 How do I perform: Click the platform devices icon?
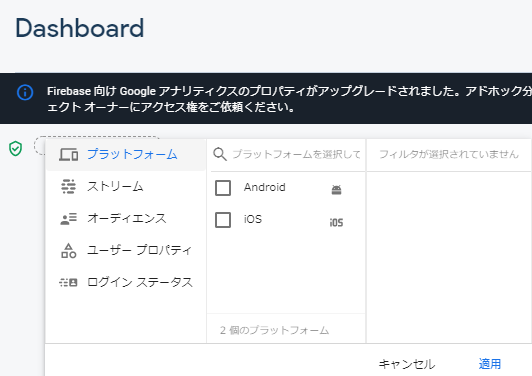[x=69, y=155]
